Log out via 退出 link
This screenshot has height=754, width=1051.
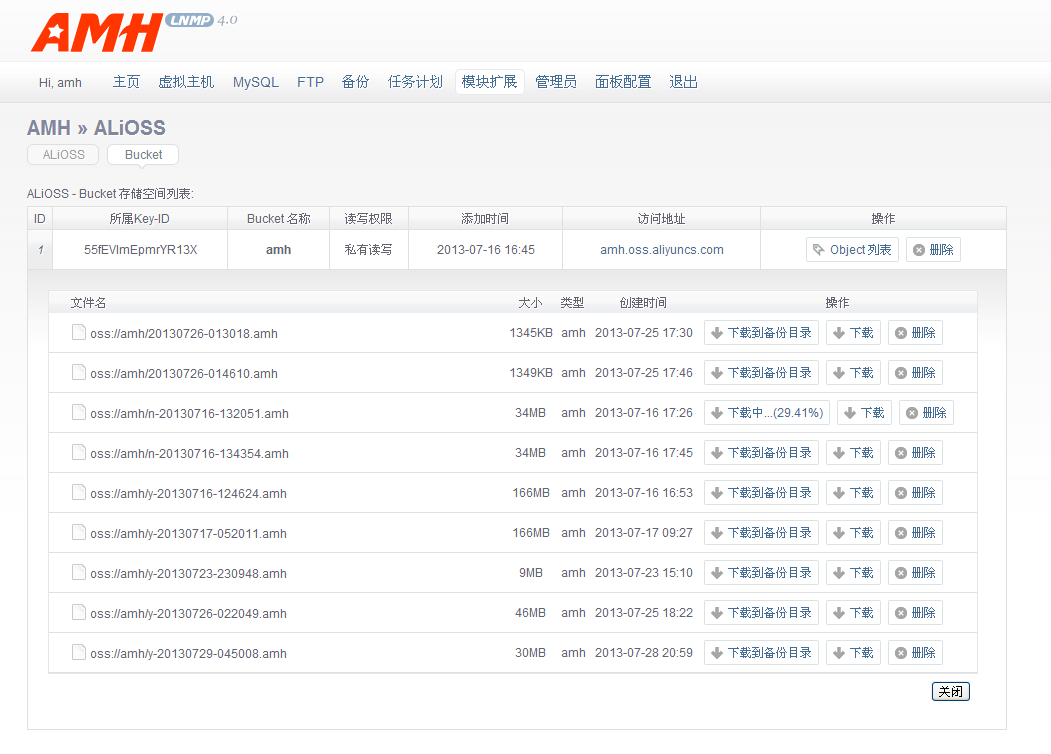(683, 82)
